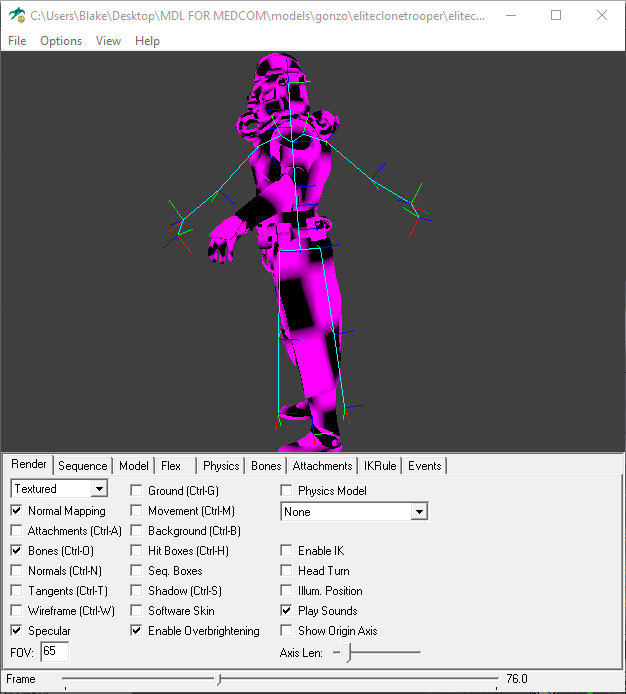
Task: Enable Ground (Ctrl-G) checkbox
Action: point(136,490)
